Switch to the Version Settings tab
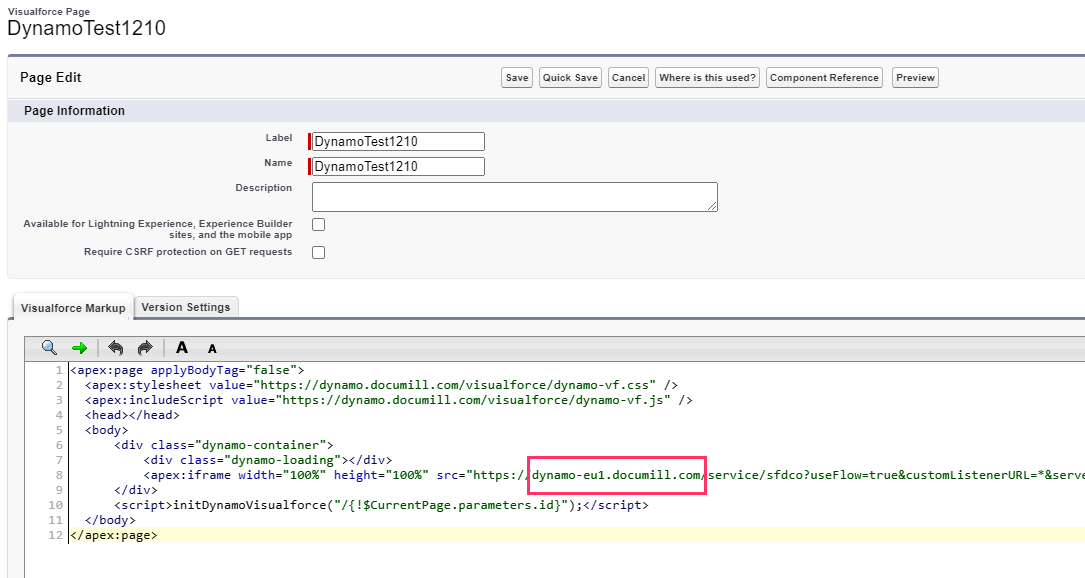The image size is (1085, 578). (x=186, y=307)
